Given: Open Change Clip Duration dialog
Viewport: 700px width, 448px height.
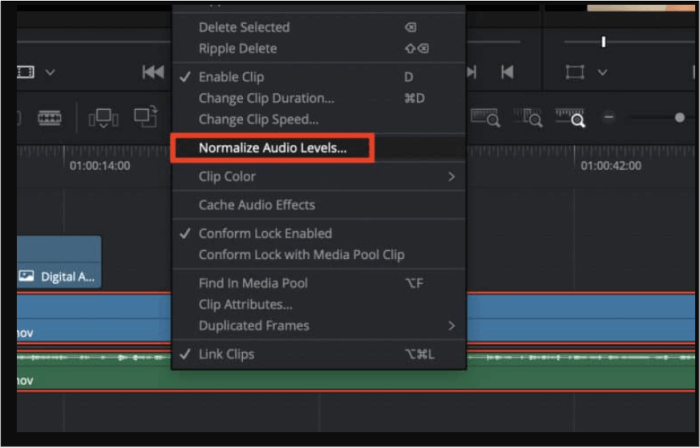Looking at the screenshot, I should pos(318,98).
